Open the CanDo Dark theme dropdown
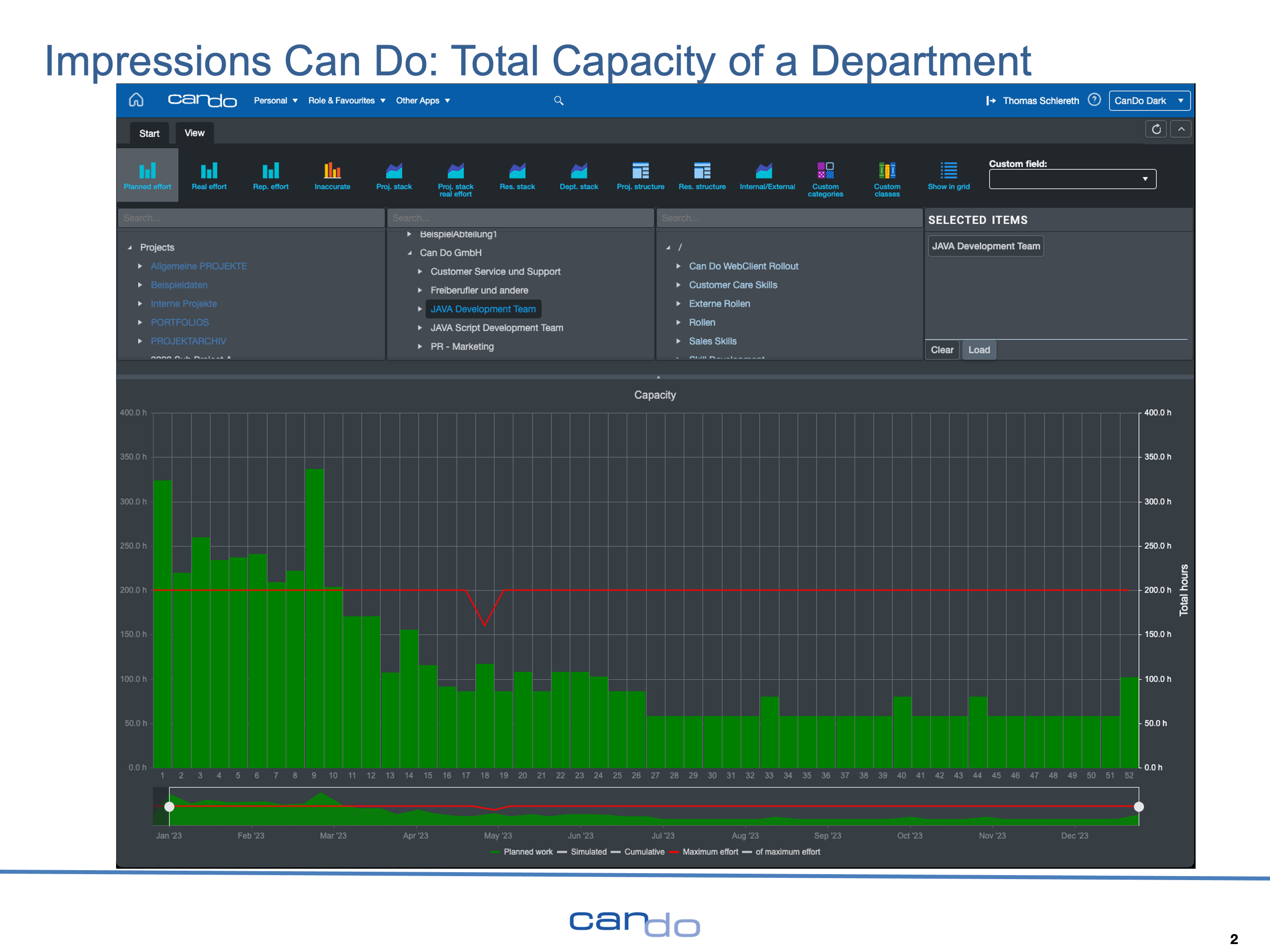This screenshot has width=1270, height=952. pos(1149,101)
